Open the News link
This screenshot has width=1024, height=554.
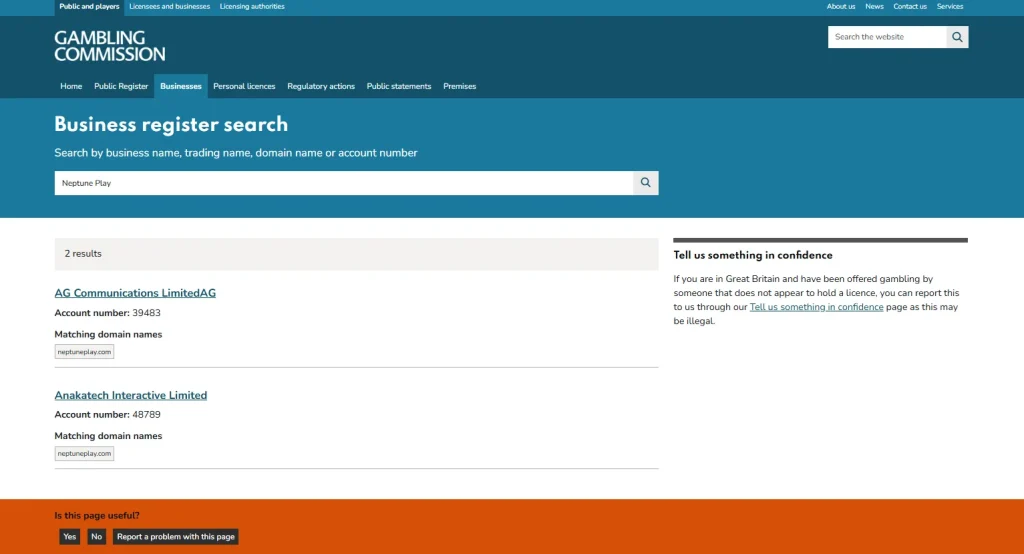click(x=874, y=7)
